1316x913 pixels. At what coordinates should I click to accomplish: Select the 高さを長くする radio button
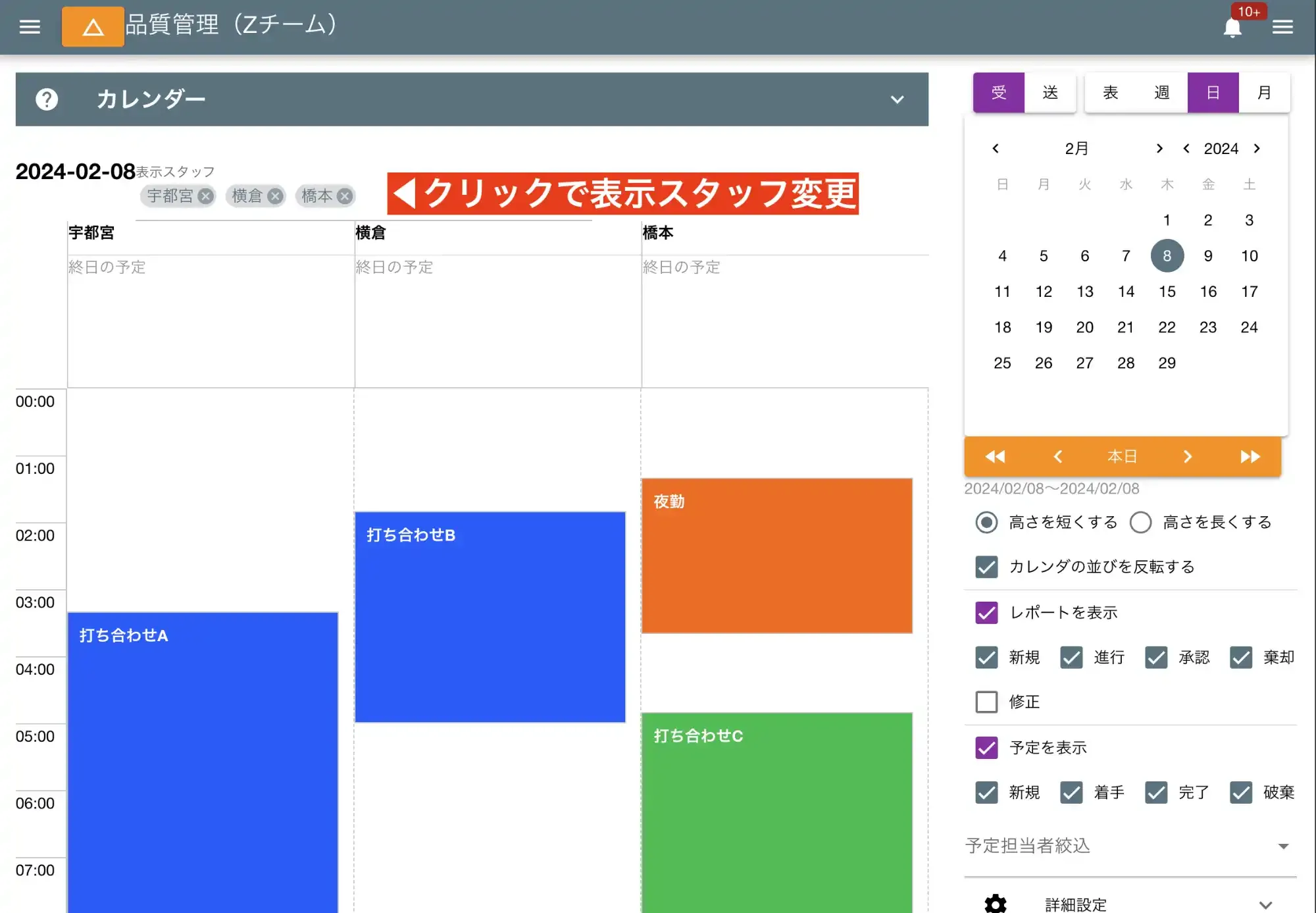tap(1140, 522)
